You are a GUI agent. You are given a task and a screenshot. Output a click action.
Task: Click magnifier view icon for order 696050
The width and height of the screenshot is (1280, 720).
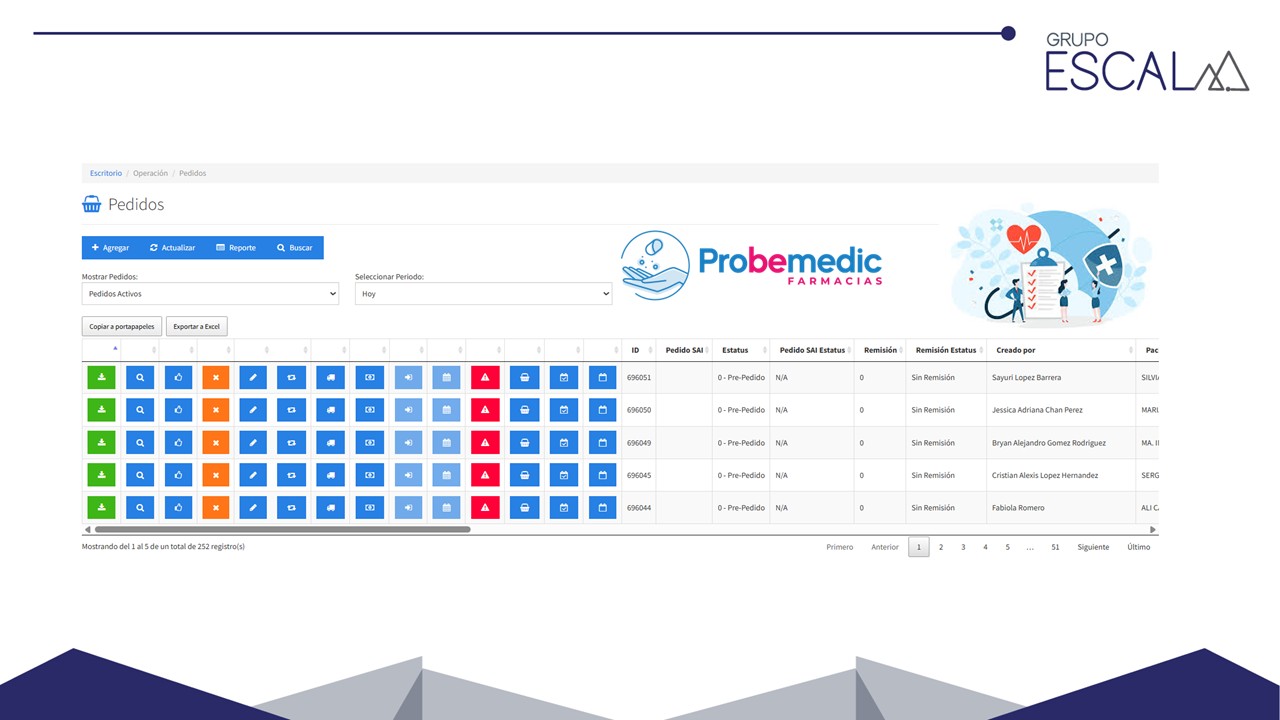(140, 410)
